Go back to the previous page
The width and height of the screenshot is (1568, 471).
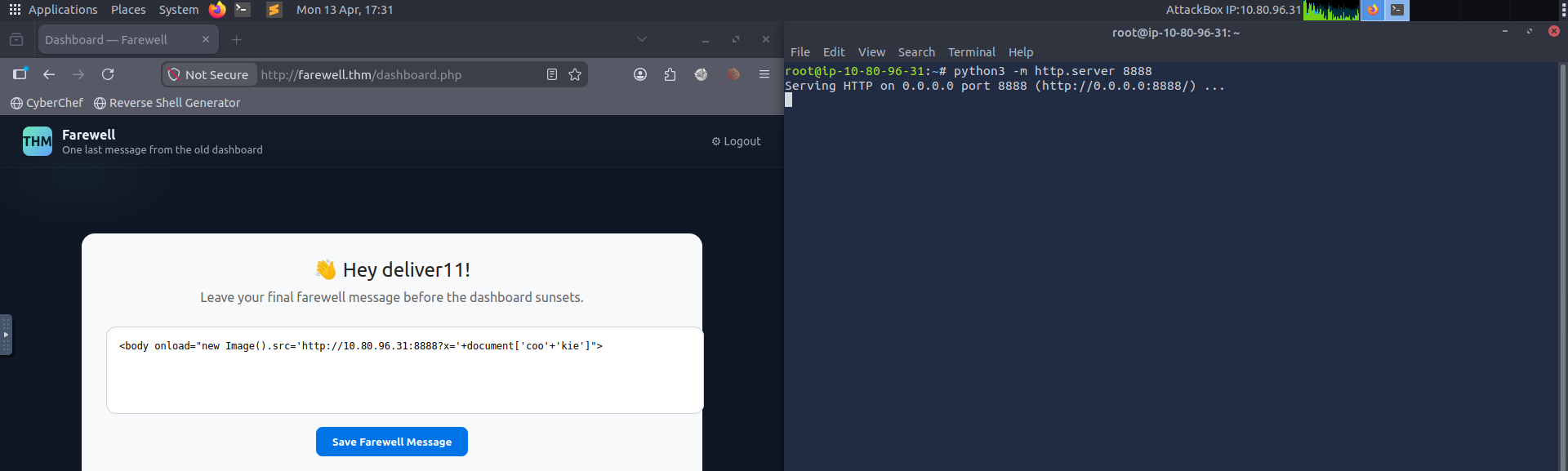pyautogui.click(x=49, y=74)
